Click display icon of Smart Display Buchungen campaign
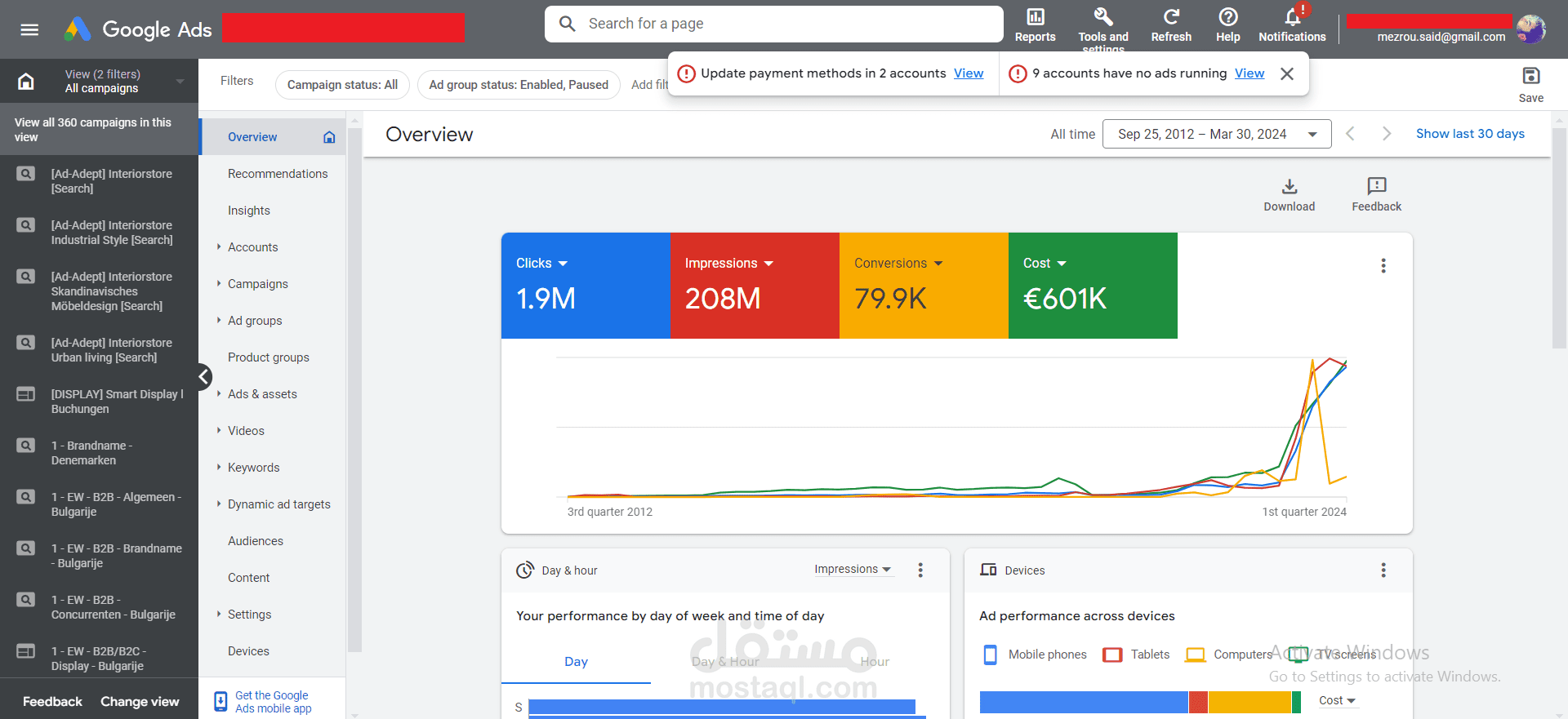 [x=26, y=394]
